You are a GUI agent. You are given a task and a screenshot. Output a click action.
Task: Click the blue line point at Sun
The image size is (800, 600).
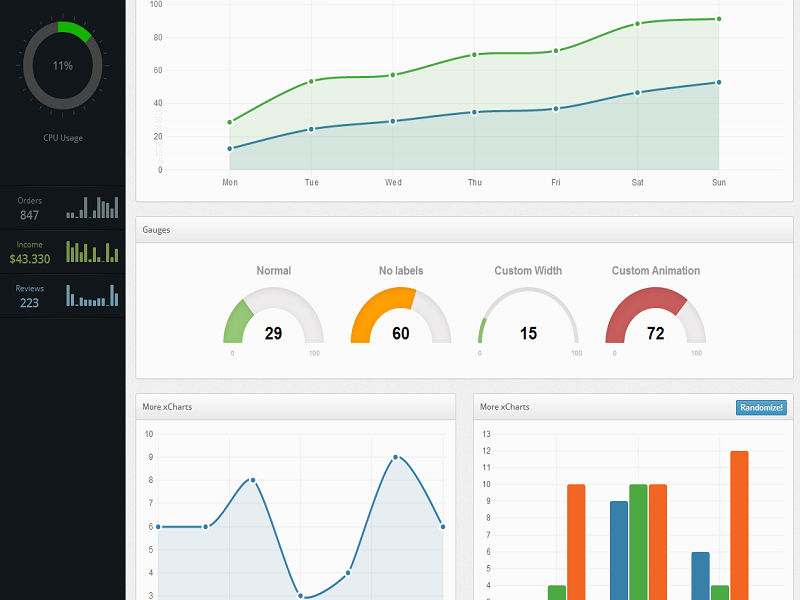tap(718, 83)
